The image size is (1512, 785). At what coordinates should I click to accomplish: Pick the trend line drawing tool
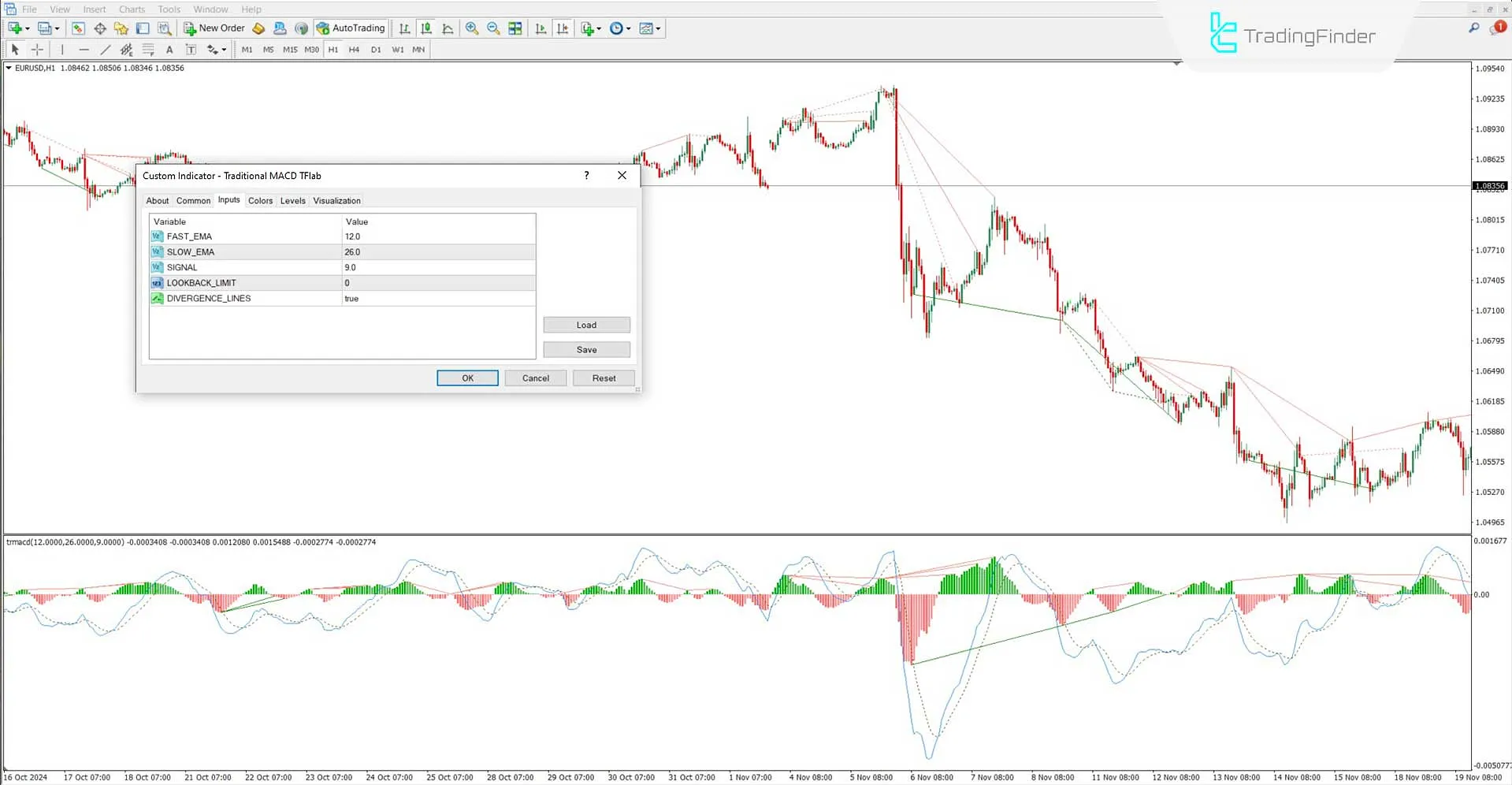105,49
